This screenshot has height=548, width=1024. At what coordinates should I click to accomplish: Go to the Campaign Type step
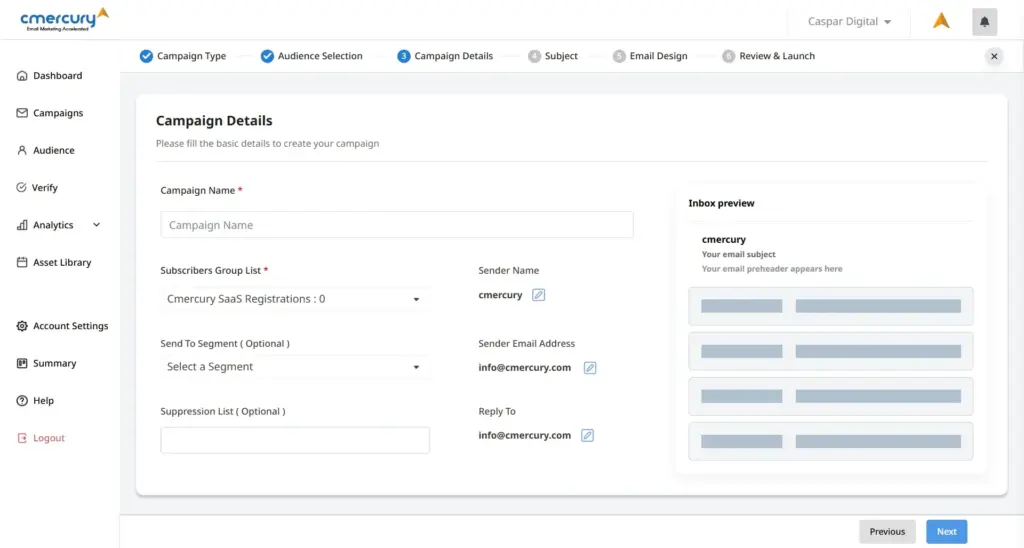[x=191, y=56]
